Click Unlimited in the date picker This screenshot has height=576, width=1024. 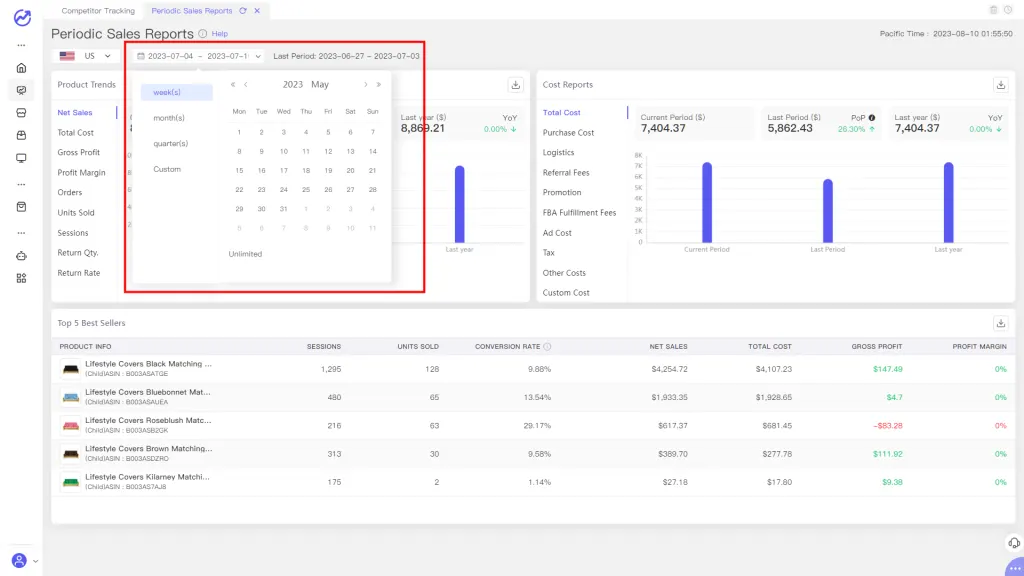(x=245, y=254)
